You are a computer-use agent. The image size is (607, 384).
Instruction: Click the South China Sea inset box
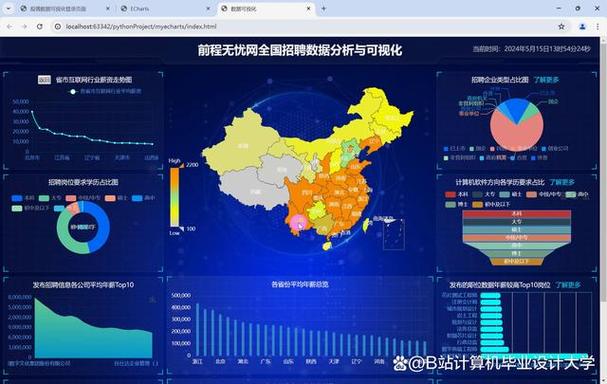[394, 235]
